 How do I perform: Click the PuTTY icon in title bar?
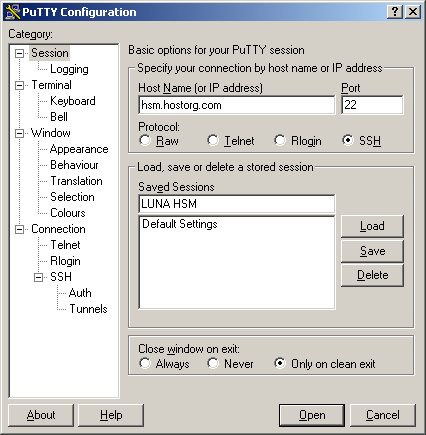point(13,12)
